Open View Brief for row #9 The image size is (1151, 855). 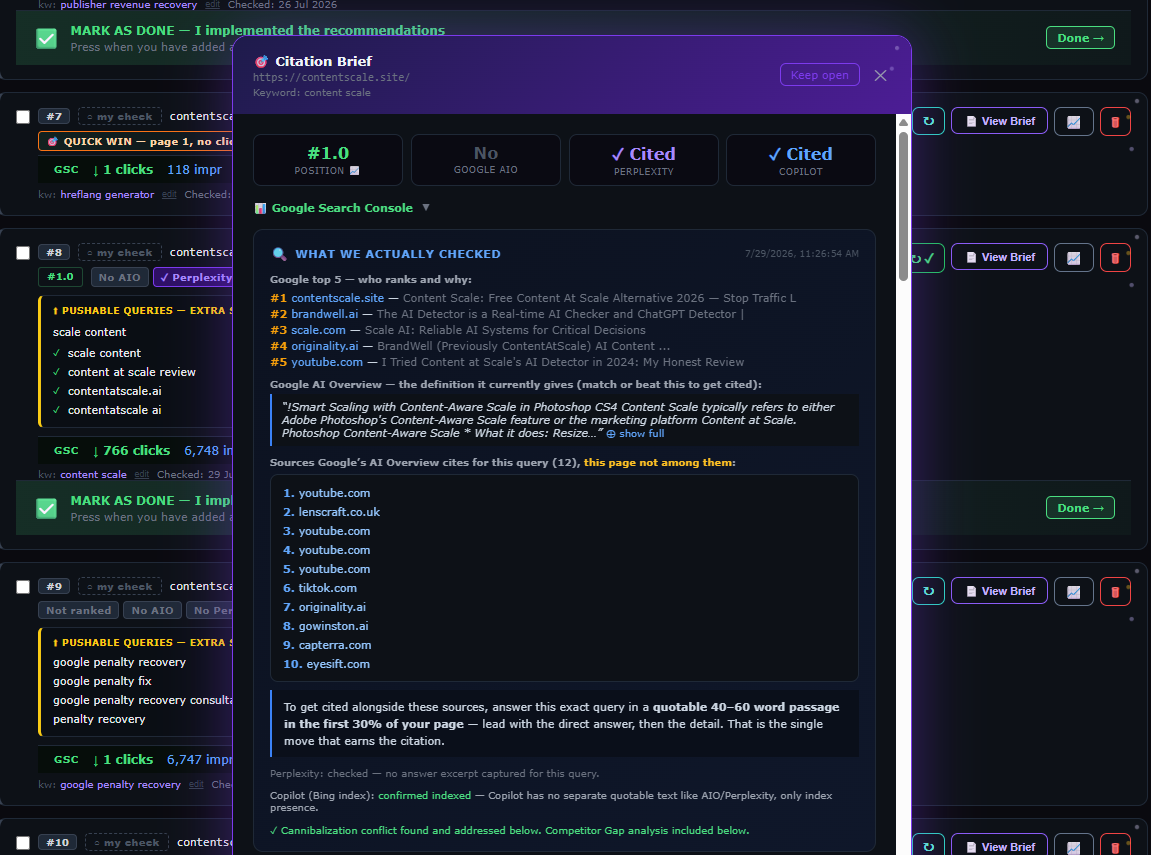click(999, 591)
